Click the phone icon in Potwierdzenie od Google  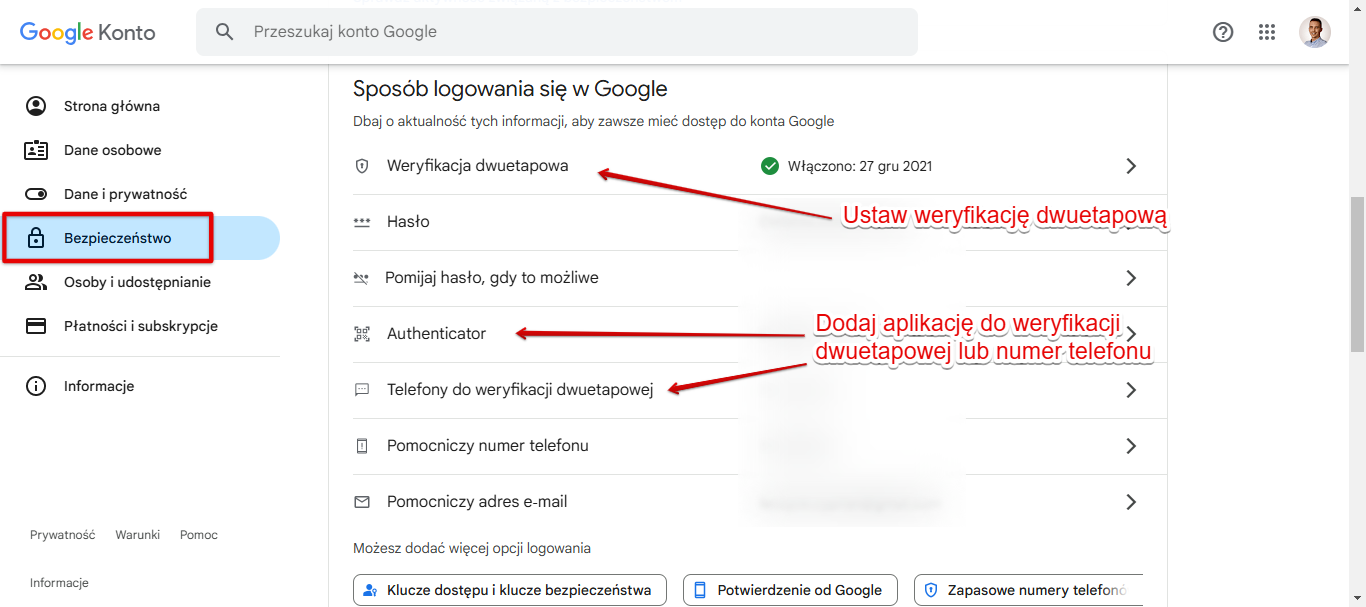tap(700, 590)
